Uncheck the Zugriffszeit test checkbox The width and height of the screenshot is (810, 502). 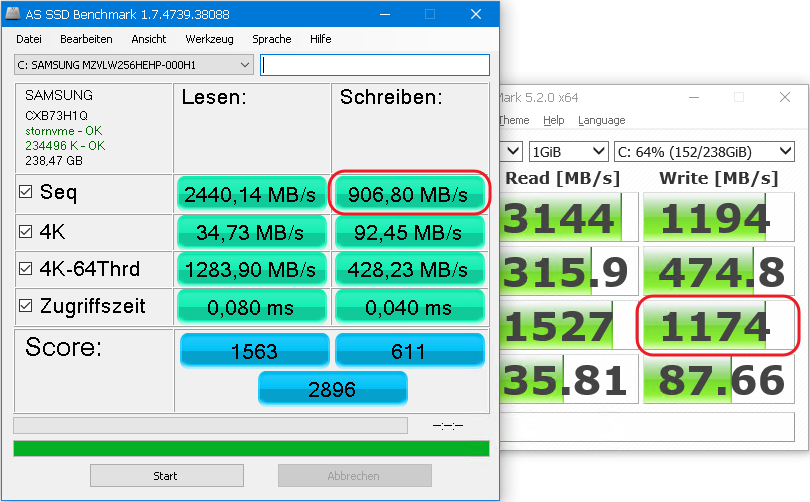[x=25, y=306]
